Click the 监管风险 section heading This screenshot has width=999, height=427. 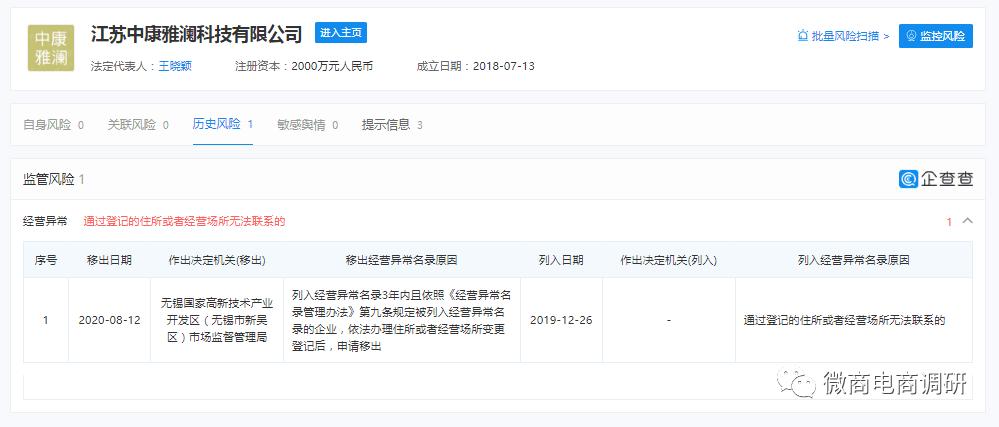tap(48, 179)
